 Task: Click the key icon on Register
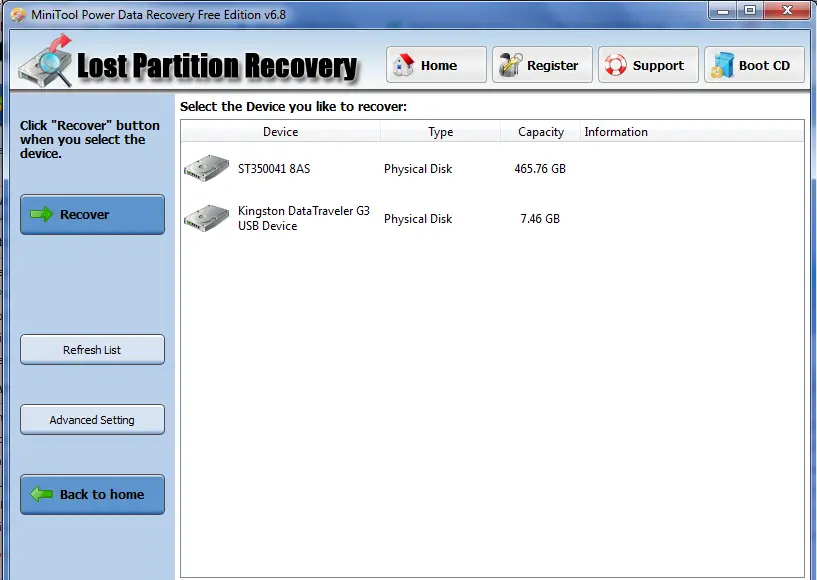click(x=510, y=65)
